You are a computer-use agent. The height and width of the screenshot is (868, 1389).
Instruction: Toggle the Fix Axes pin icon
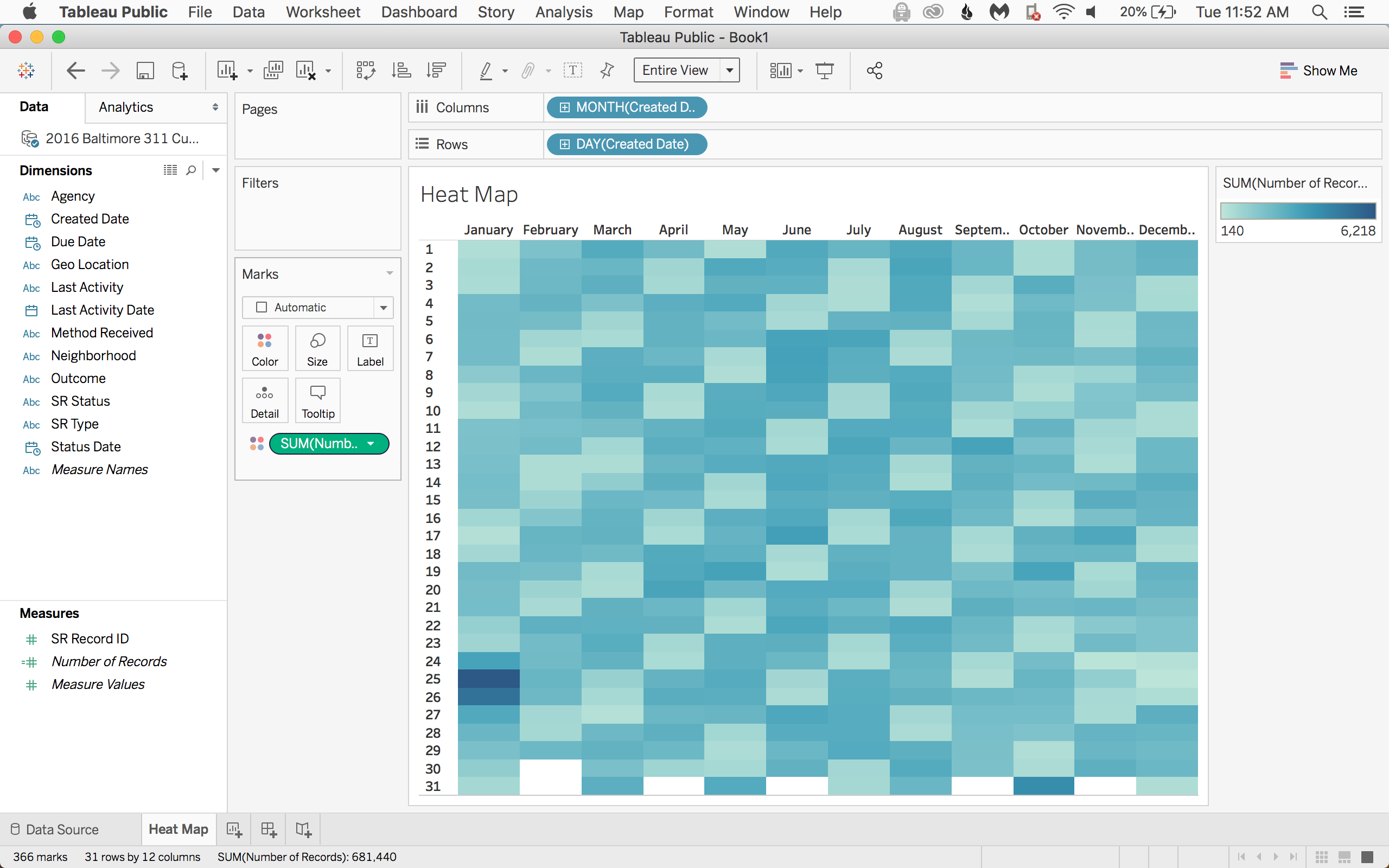[x=607, y=71]
